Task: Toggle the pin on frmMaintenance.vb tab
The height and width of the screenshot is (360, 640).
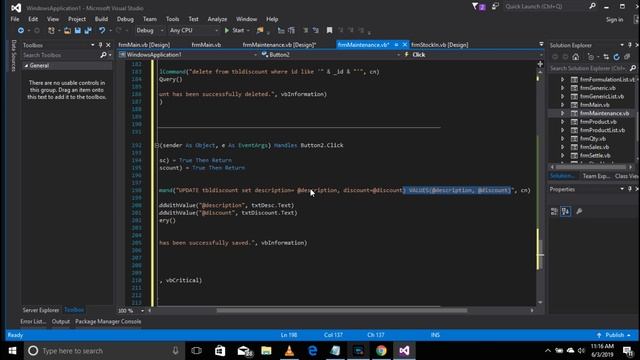Action: click(396, 45)
